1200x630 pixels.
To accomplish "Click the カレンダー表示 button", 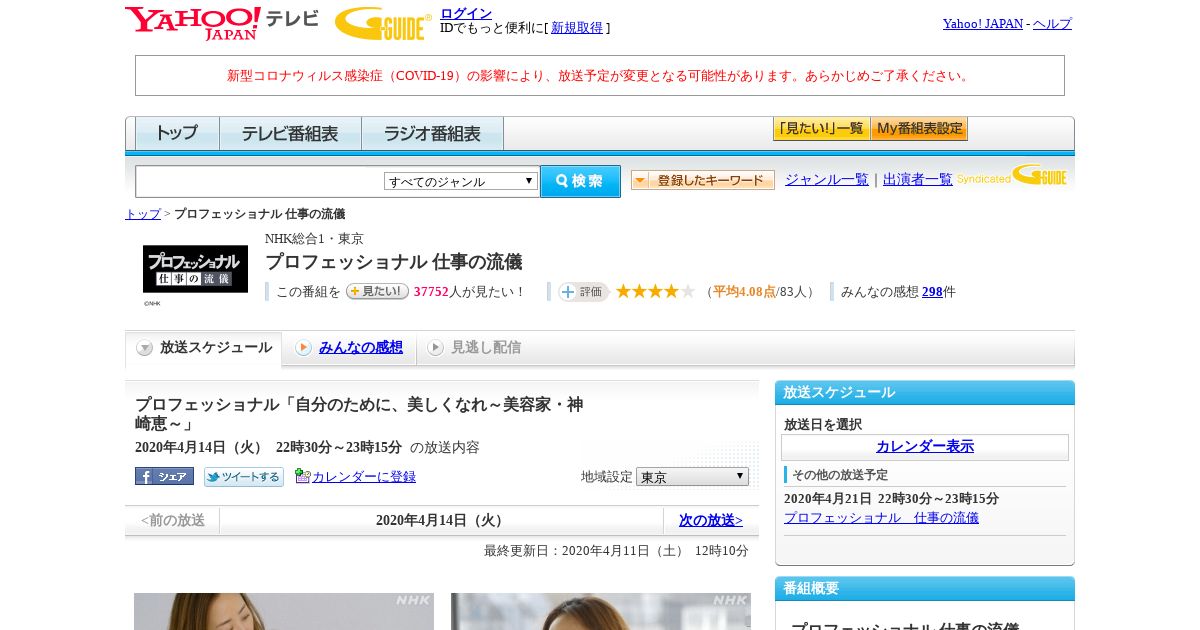I will point(925,447).
